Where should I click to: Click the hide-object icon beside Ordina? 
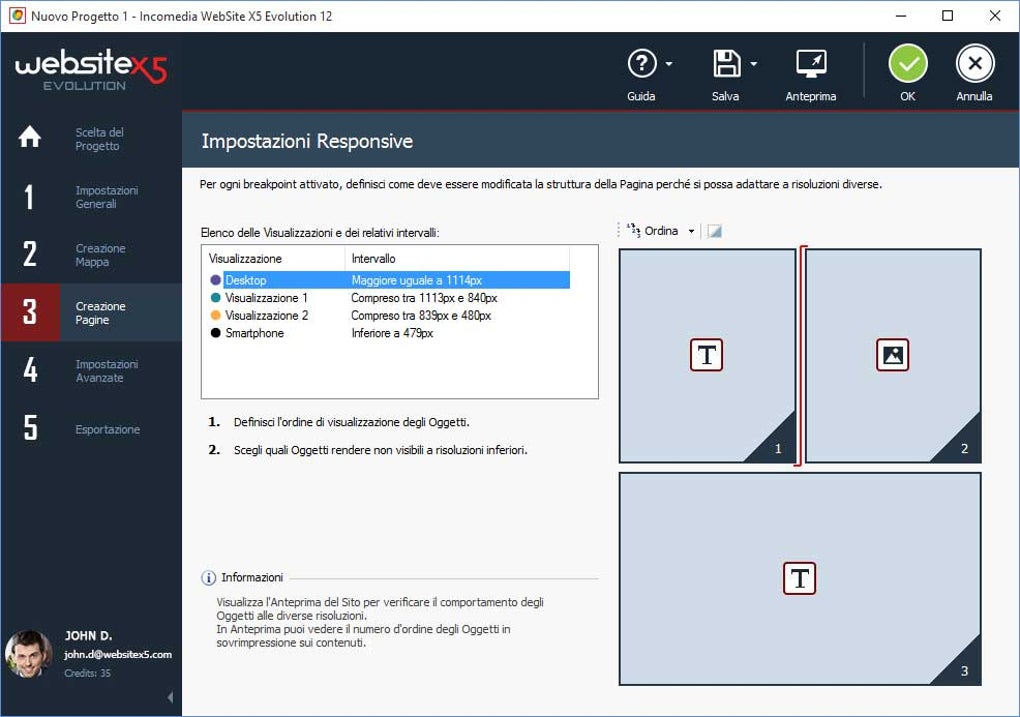point(714,230)
